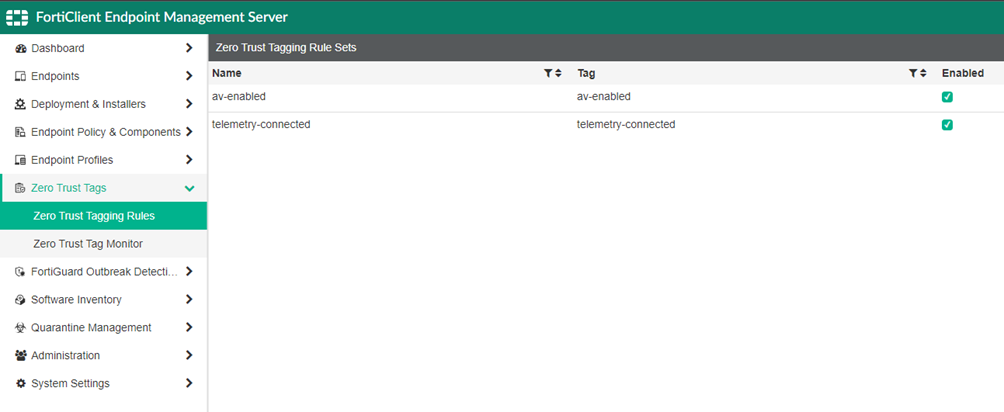Open the System Settings menu item
Viewport: 1004px width, 412px height.
pos(103,383)
